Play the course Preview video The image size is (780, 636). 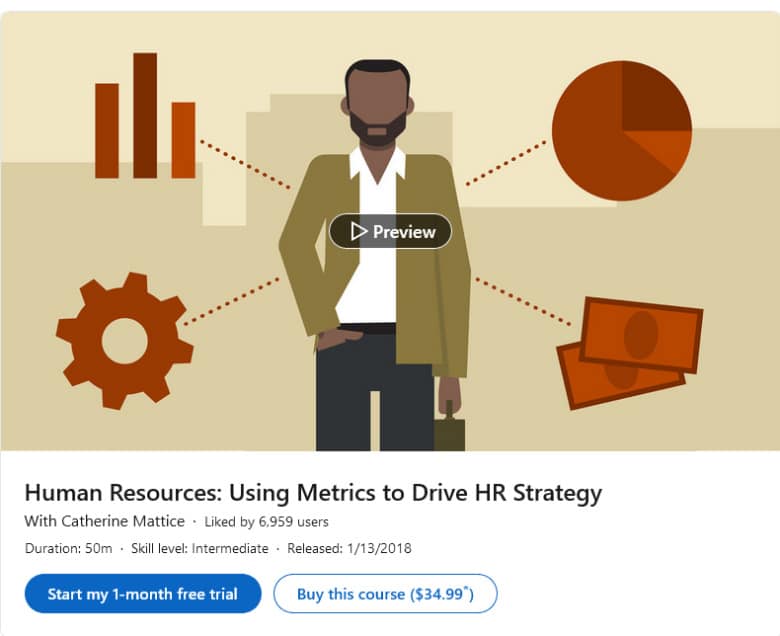point(390,231)
